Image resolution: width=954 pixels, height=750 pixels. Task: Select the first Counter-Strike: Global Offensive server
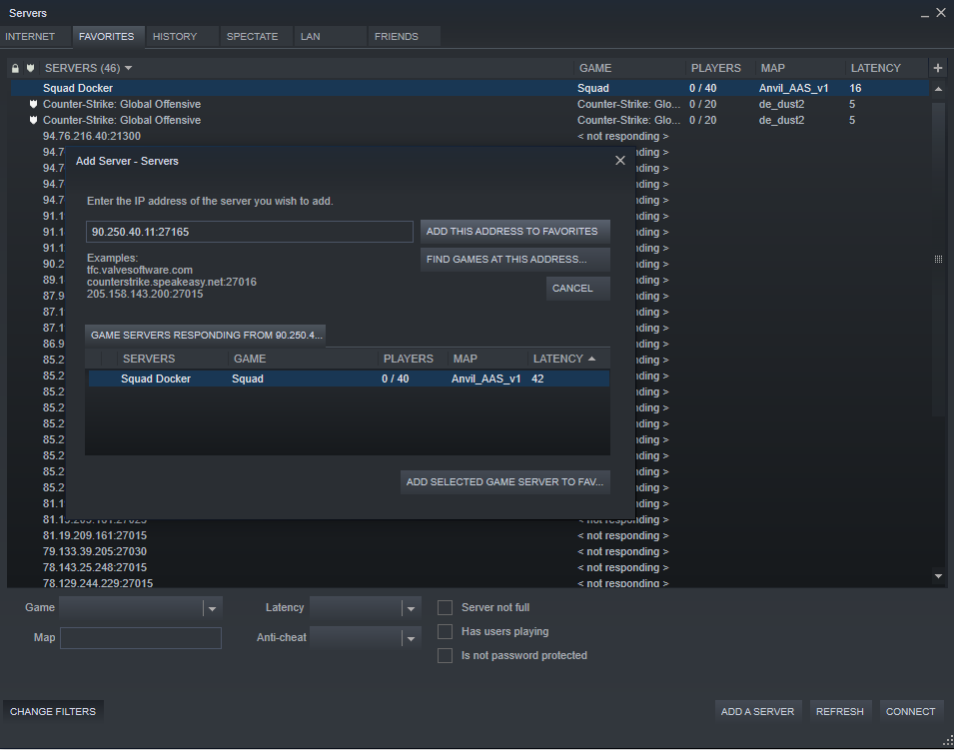470,104
